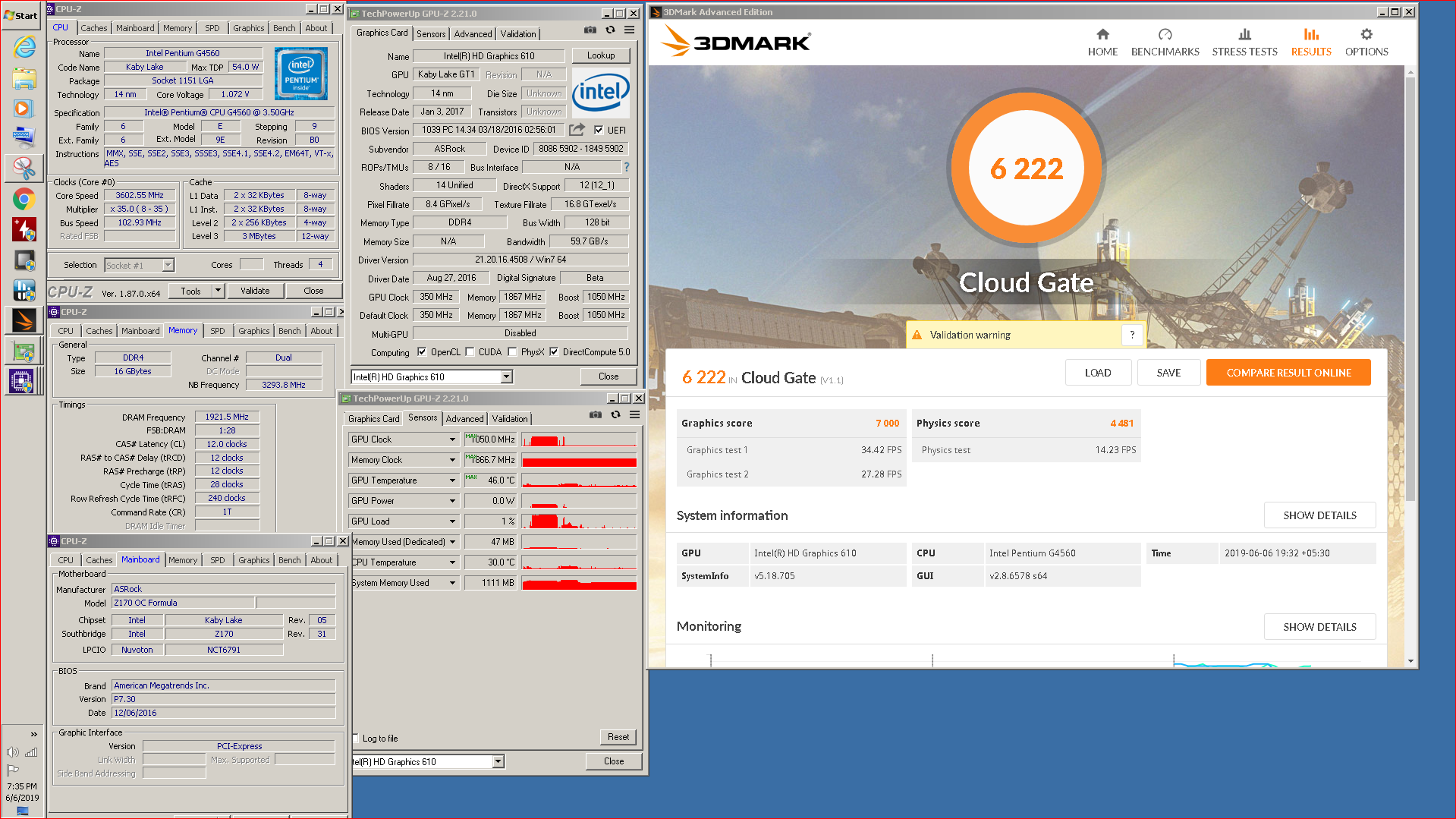1456x819 pixels.
Task: Open 3DMark BENCHMARKS section
Action: click(1165, 43)
